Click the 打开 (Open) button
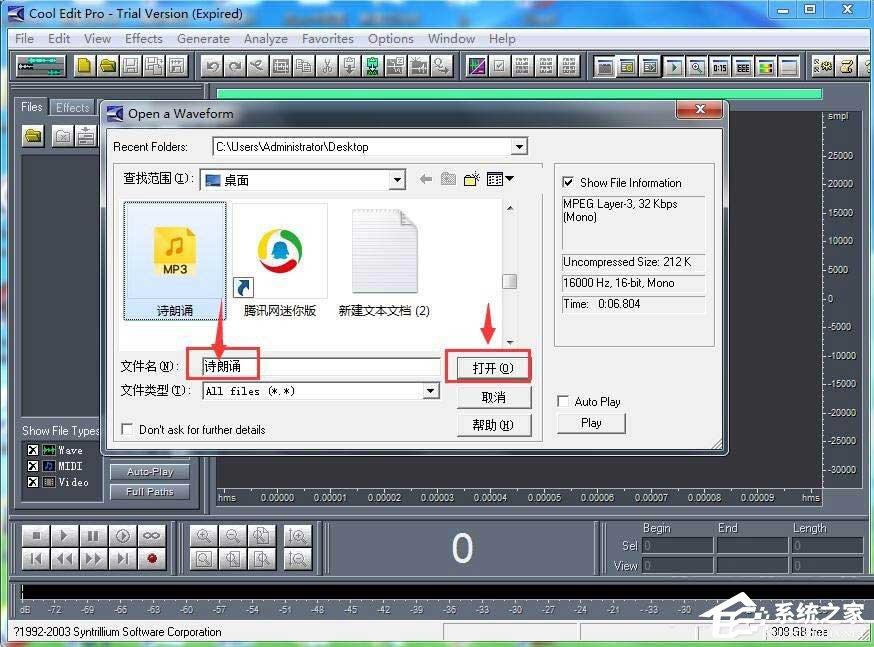This screenshot has width=874, height=647. click(492, 368)
